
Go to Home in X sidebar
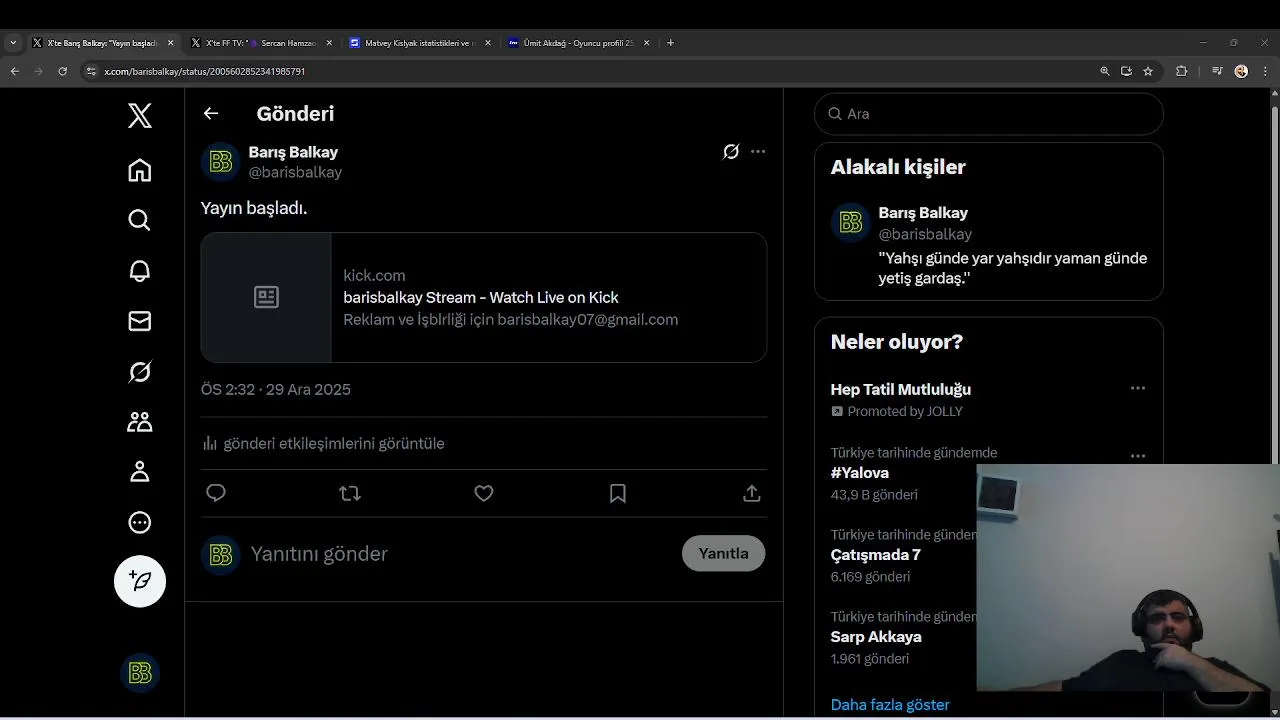pos(140,170)
